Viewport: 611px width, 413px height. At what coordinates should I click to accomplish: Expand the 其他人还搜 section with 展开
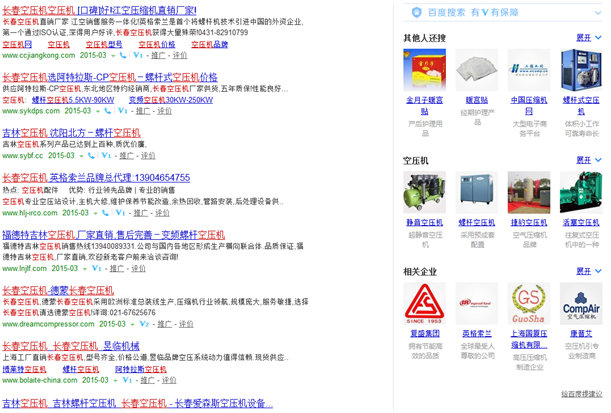(588, 38)
